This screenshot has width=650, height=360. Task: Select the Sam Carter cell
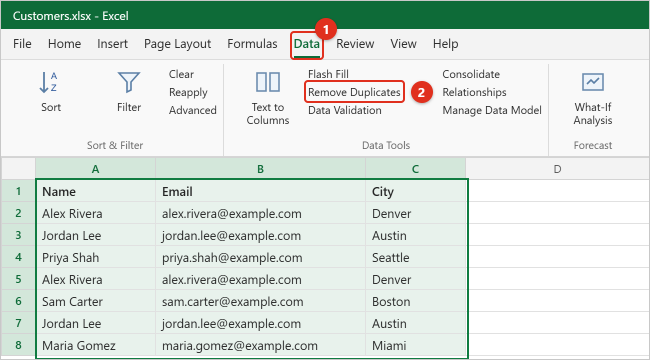96,301
